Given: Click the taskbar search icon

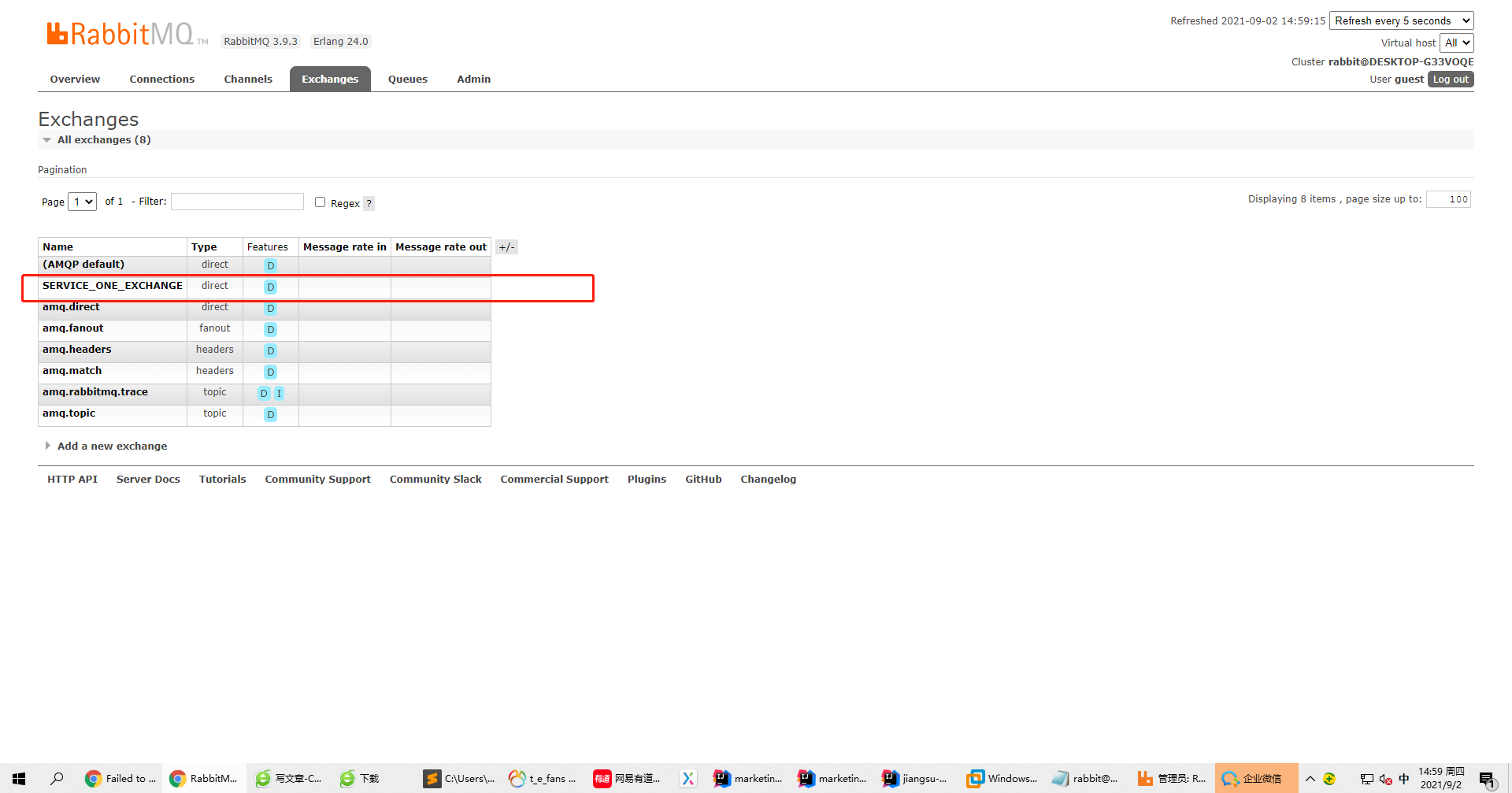Looking at the screenshot, I should [56, 778].
